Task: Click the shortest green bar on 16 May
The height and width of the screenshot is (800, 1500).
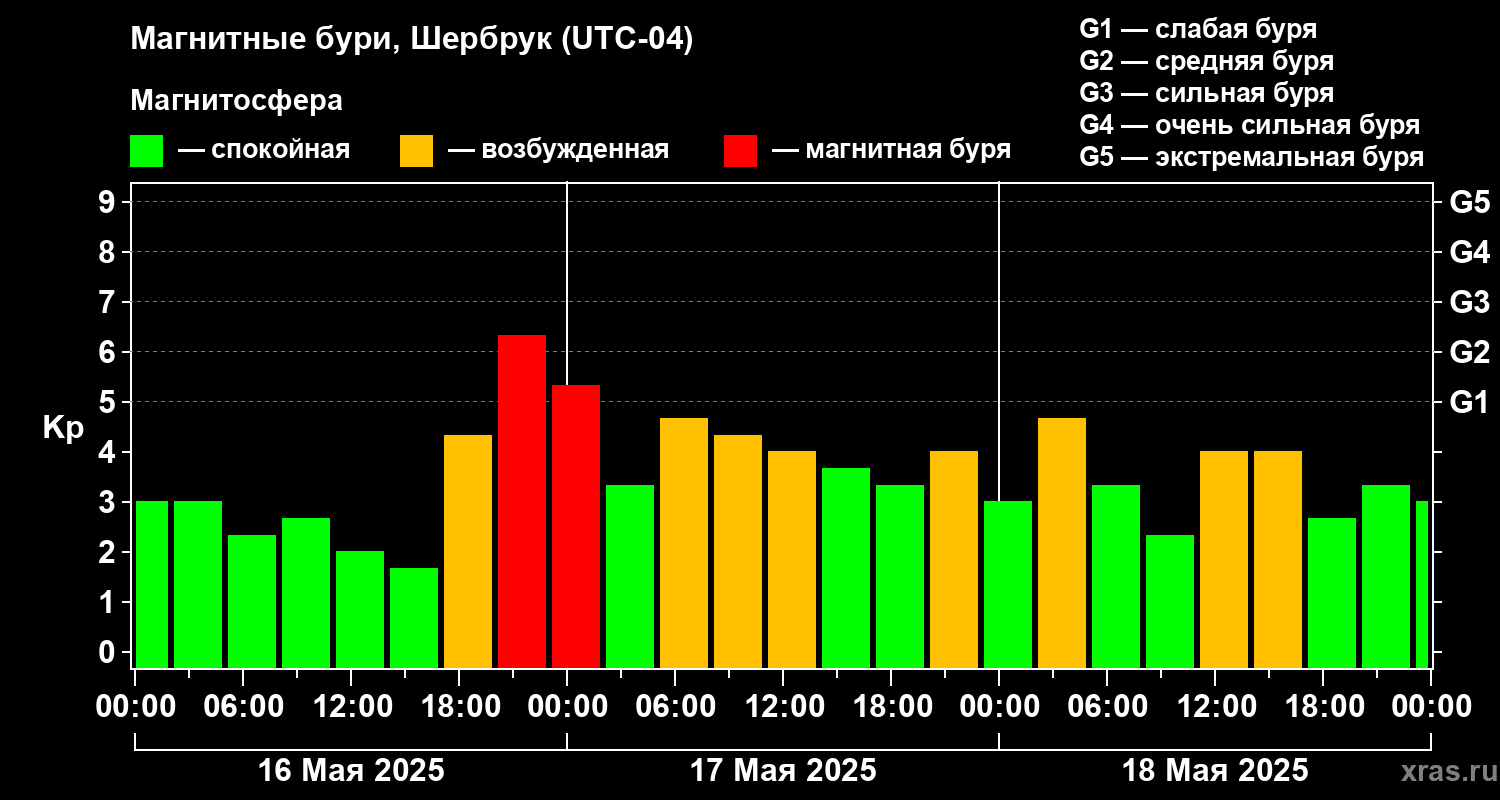Action: pos(414,618)
